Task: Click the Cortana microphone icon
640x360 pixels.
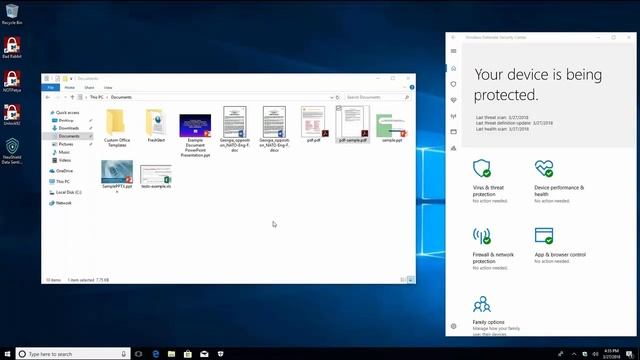Action: coord(124,354)
